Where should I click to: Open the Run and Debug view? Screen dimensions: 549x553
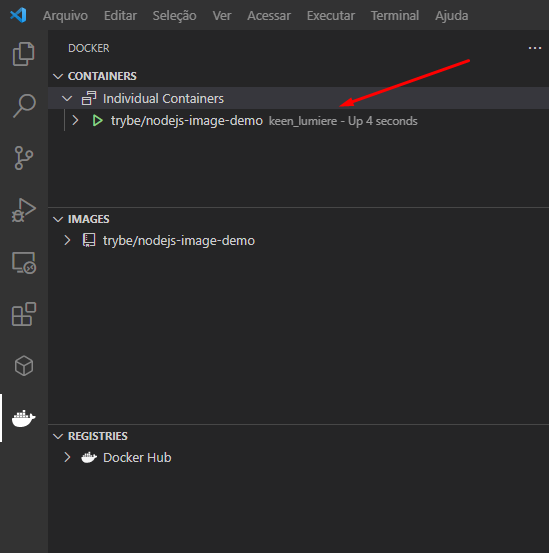[24, 210]
